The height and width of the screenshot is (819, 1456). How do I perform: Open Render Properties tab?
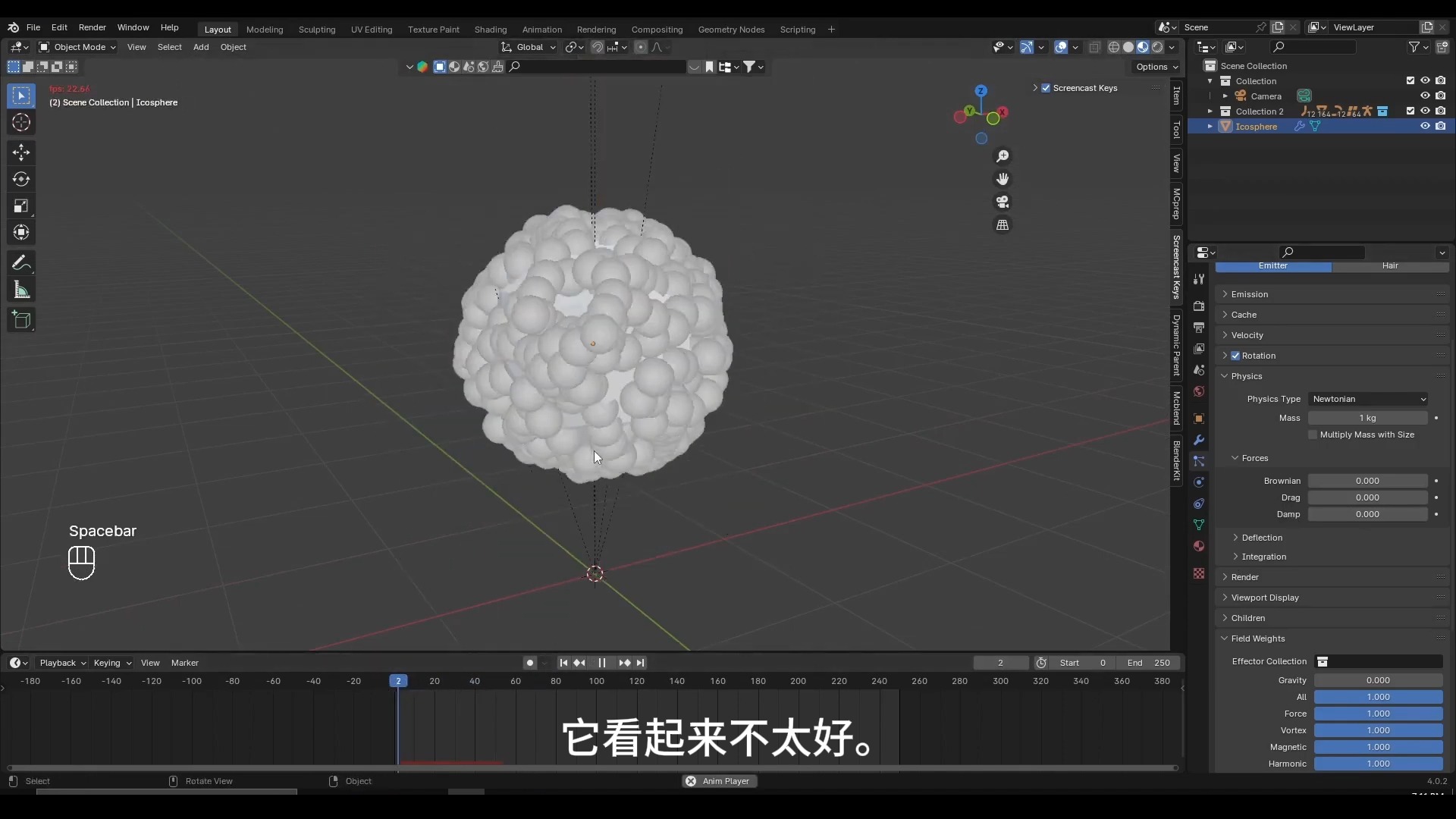1199,306
